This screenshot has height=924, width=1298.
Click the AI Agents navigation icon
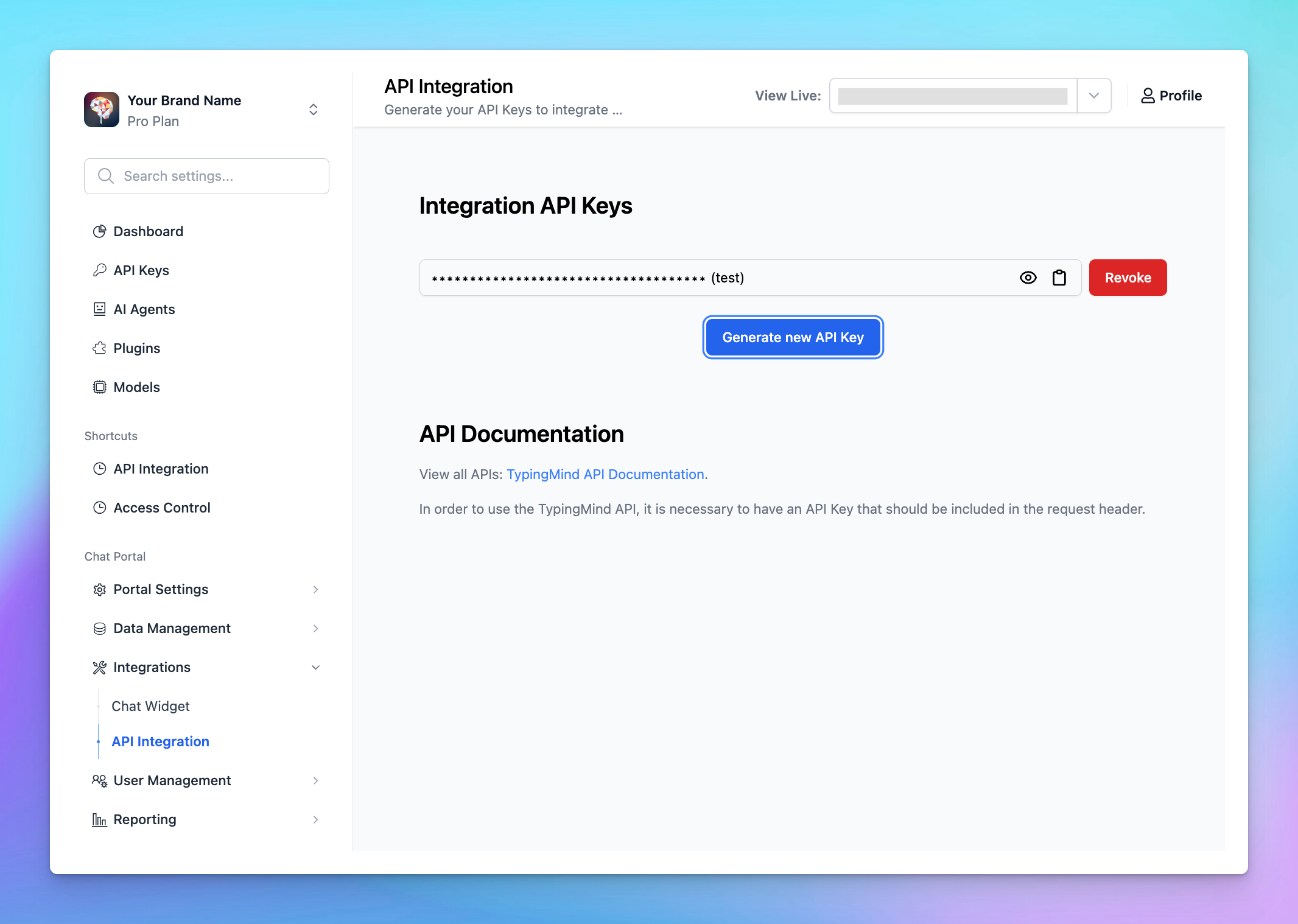(99, 308)
